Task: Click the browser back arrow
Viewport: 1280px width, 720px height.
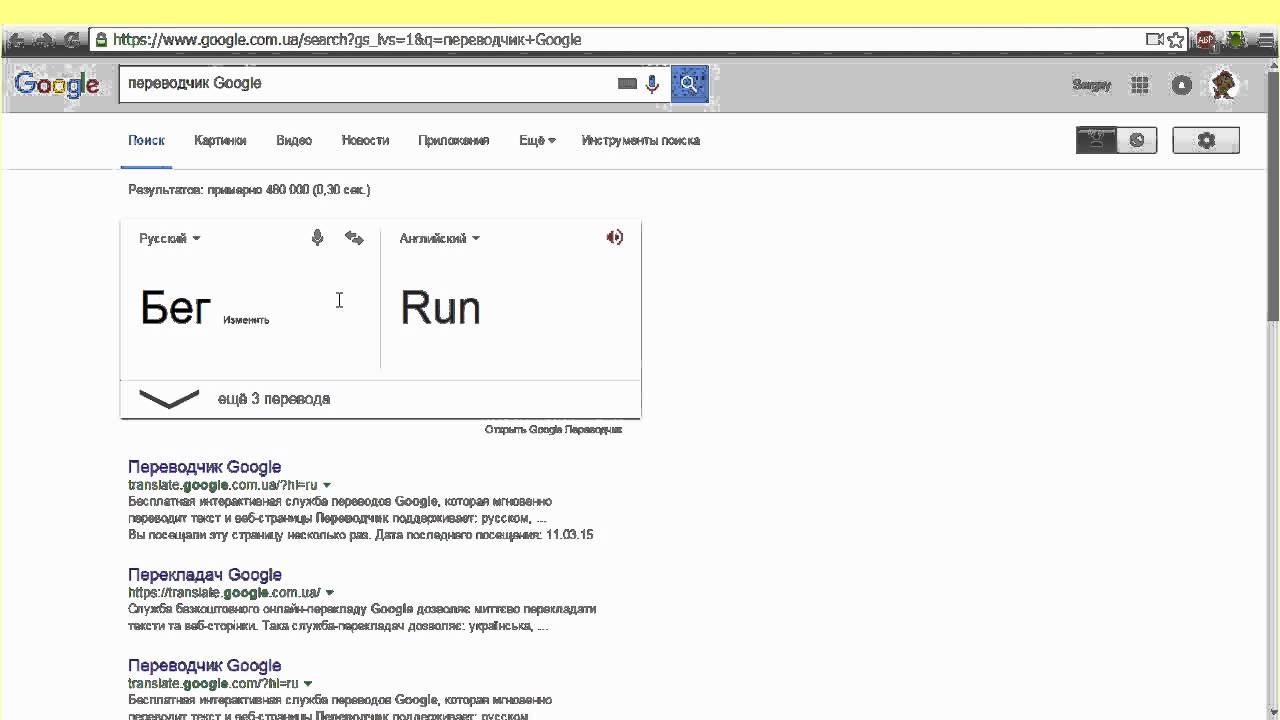Action: 17,40
